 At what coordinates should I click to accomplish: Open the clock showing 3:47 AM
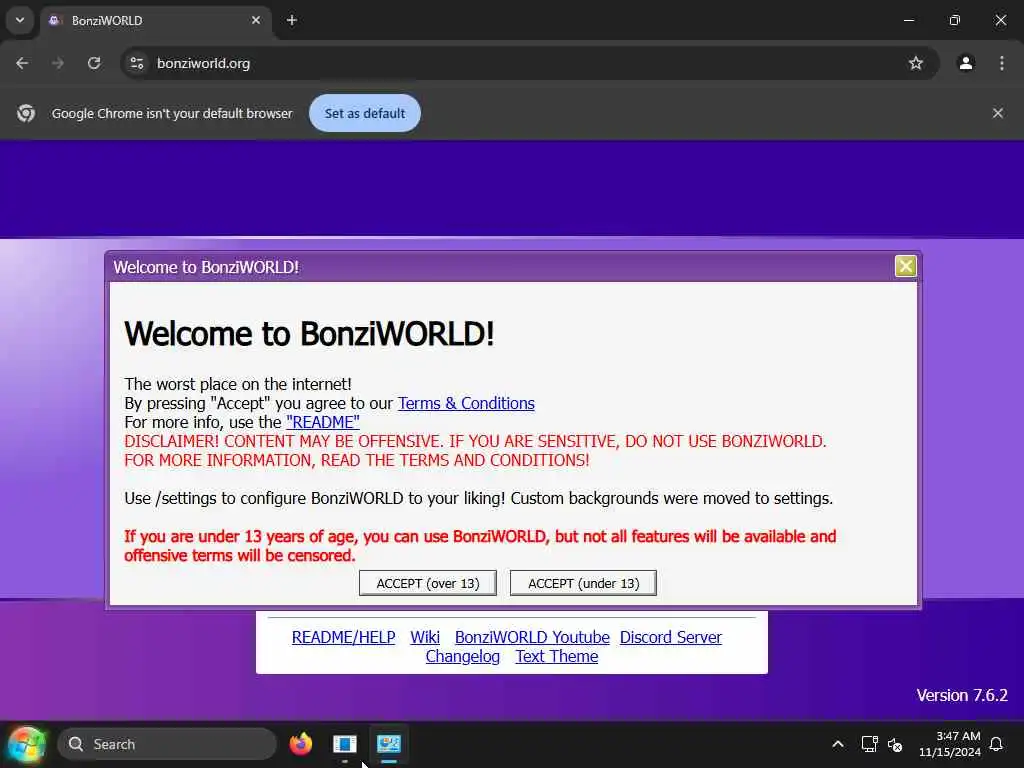point(950,744)
